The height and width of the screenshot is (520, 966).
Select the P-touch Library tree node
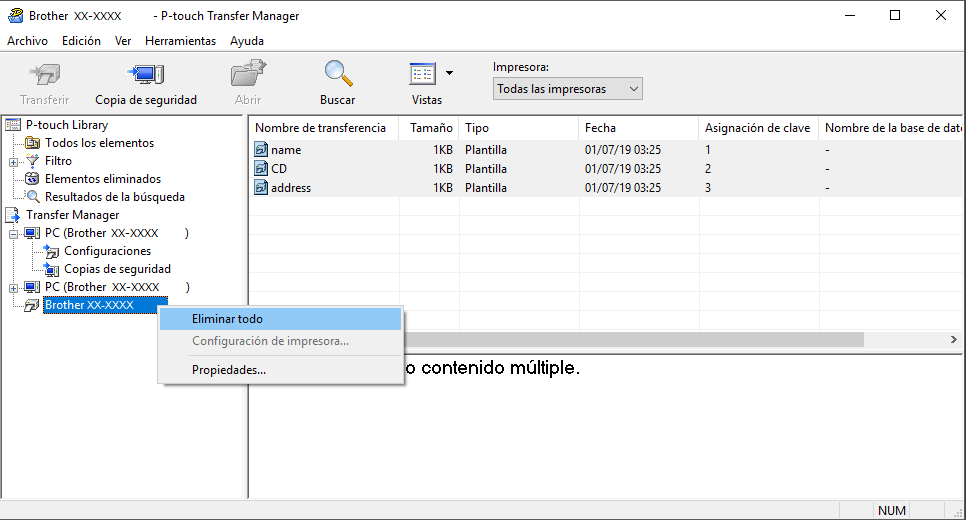[x=67, y=125]
